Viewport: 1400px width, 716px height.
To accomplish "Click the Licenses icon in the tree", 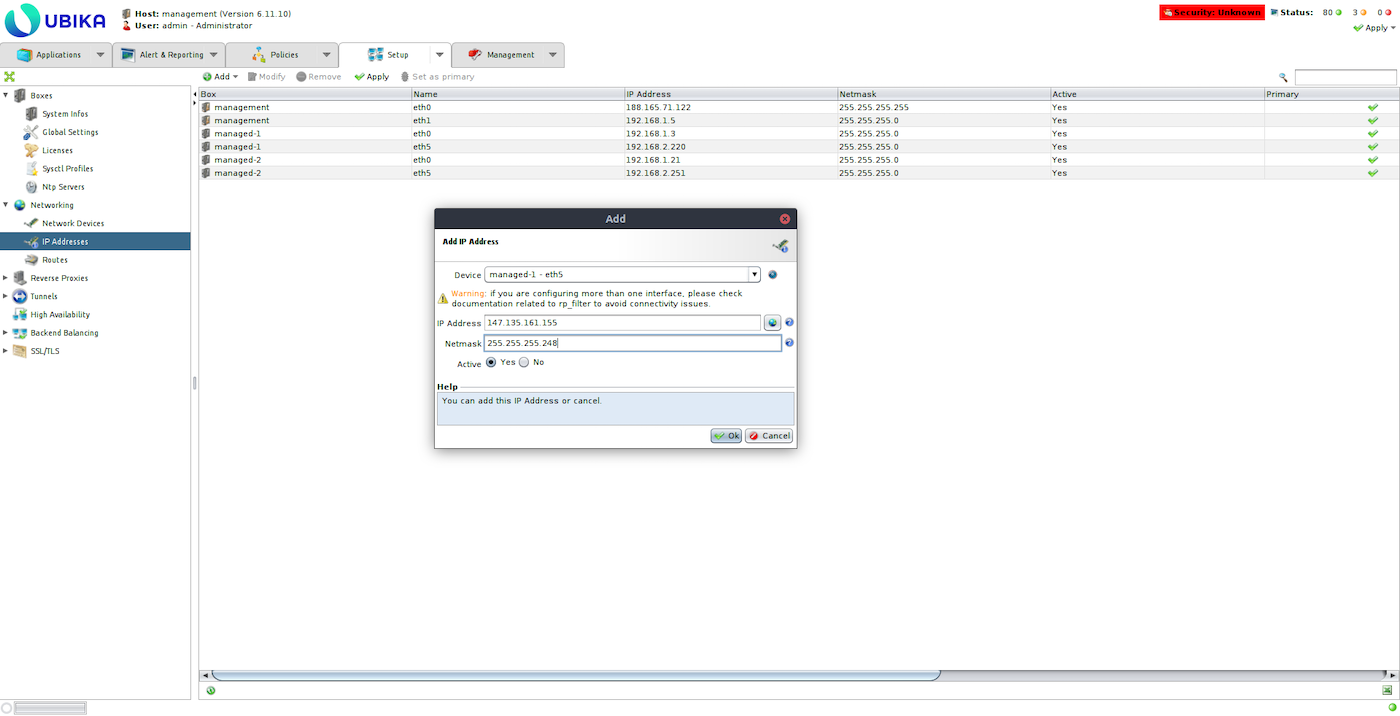I will click(x=32, y=150).
